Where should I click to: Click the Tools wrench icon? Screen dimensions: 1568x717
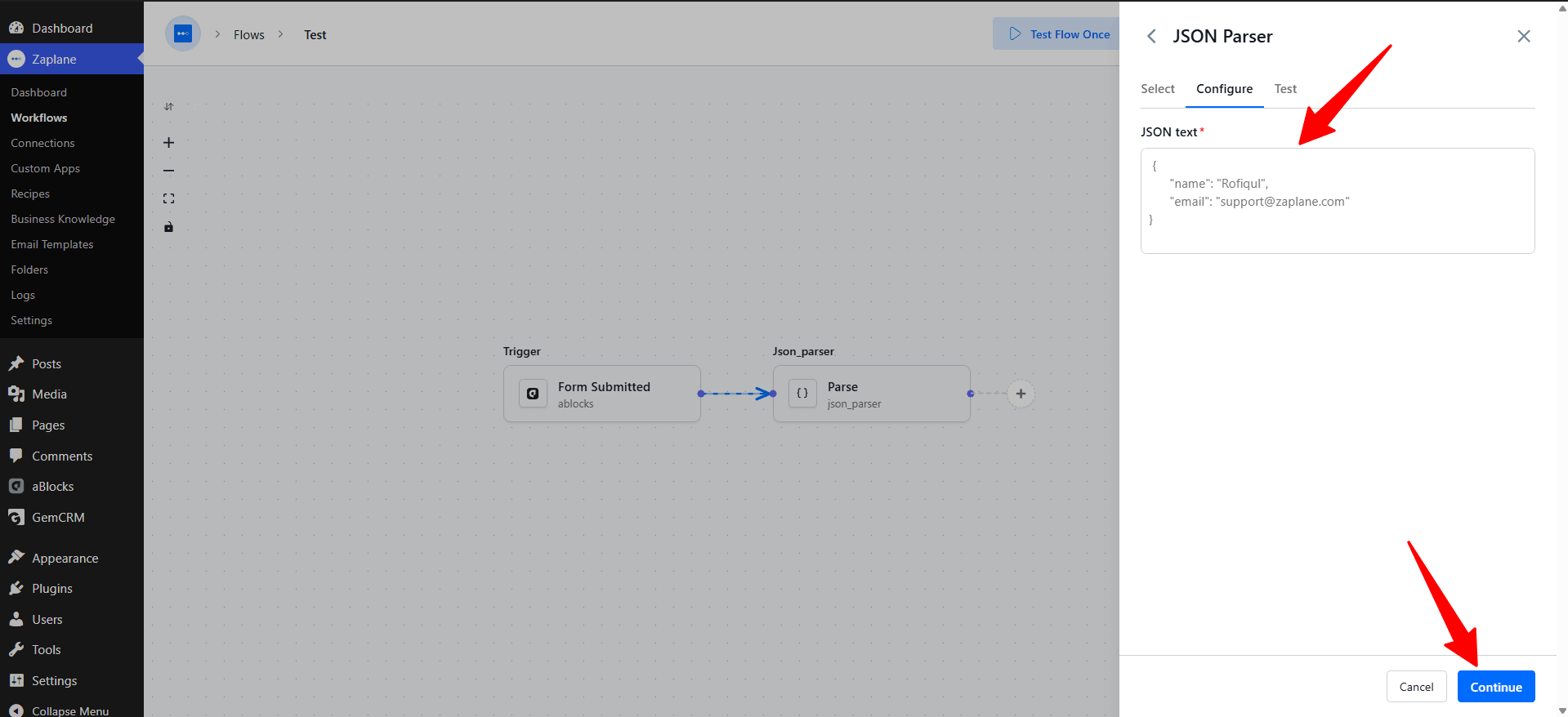[16, 649]
